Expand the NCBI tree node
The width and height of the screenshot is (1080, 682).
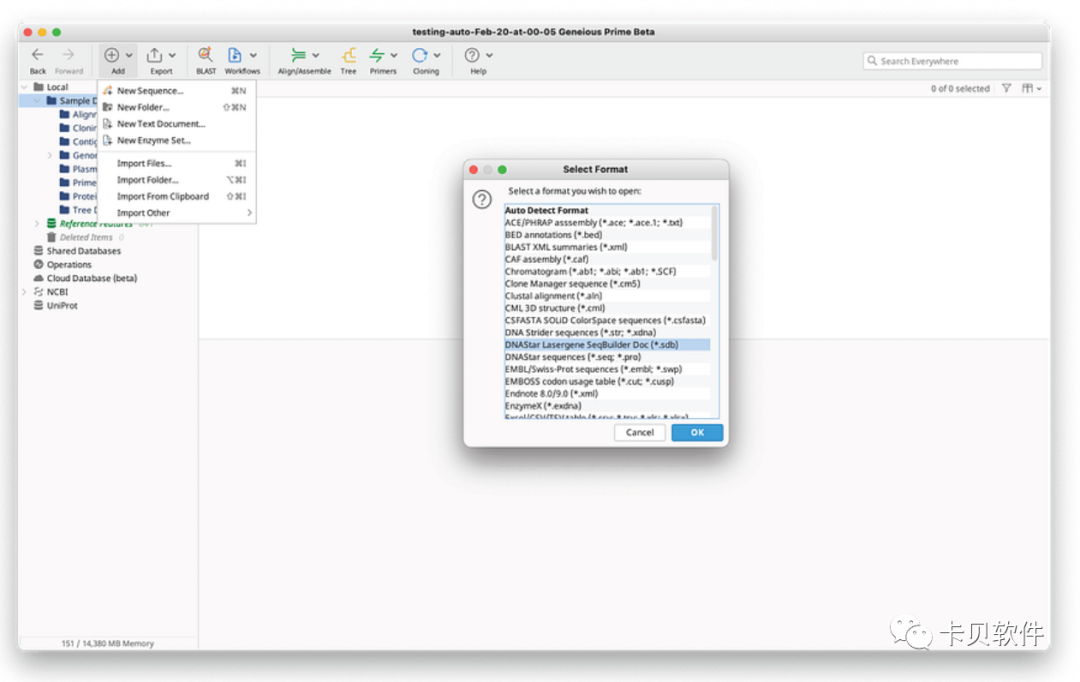click(25, 292)
